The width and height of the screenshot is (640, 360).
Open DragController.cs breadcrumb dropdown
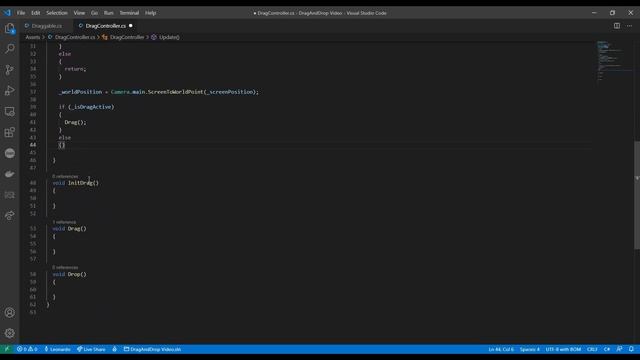coord(75,37)
